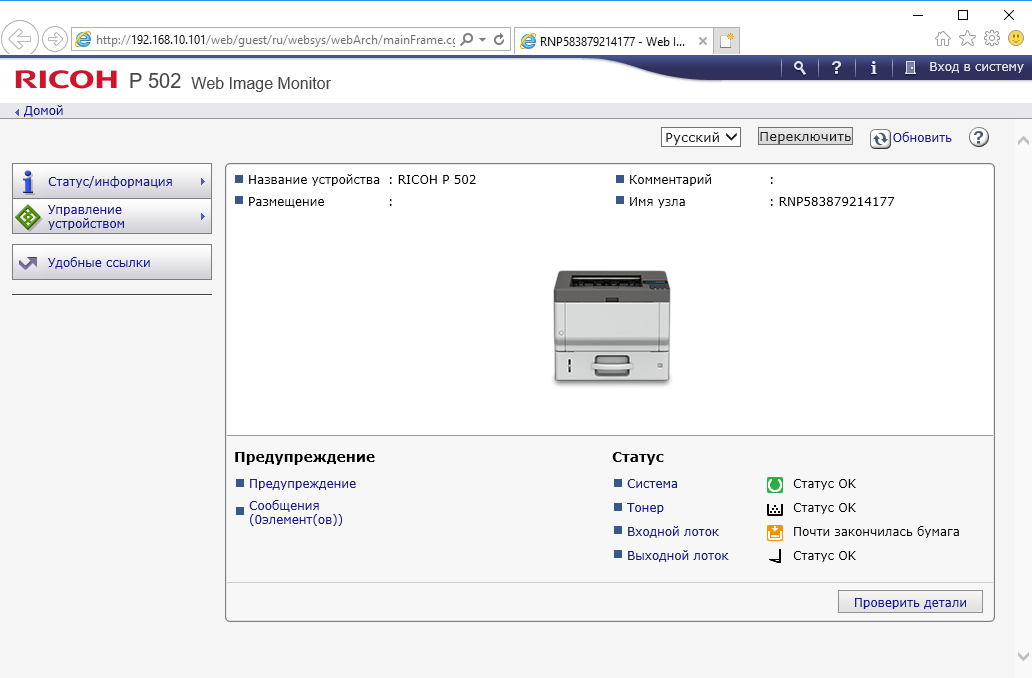
Task: Open the 'Выходной лоток' link
Action: [677, 555]
